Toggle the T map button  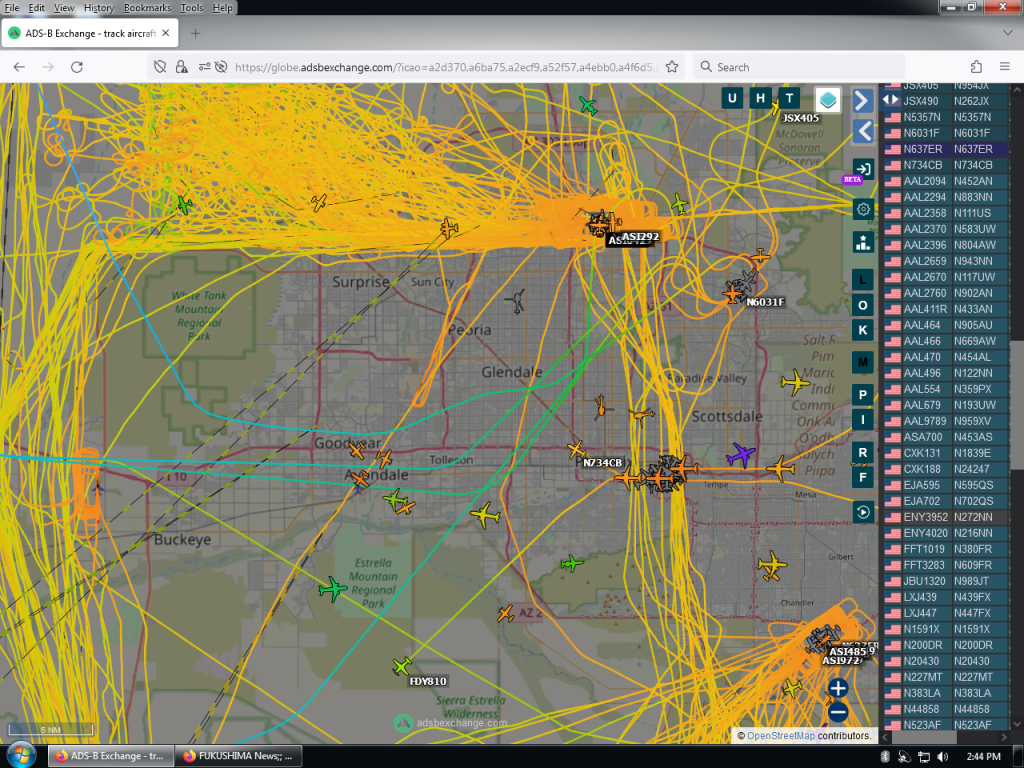(x=789, y=98)
